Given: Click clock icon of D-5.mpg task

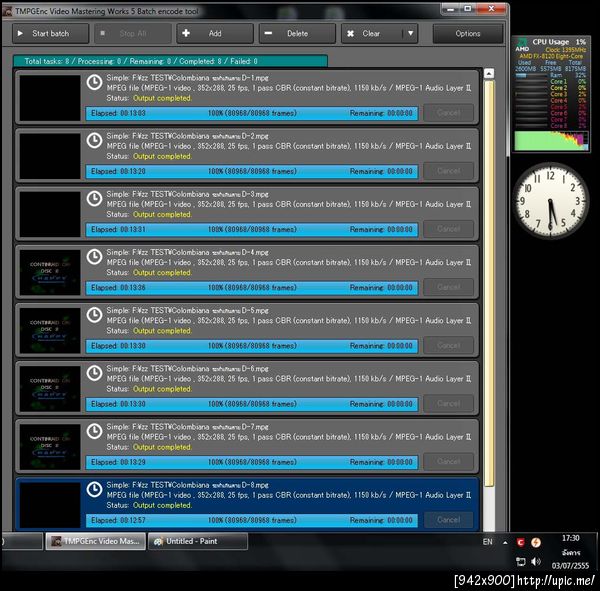Looking at the screenshot, I should click(x=94, y=315).
